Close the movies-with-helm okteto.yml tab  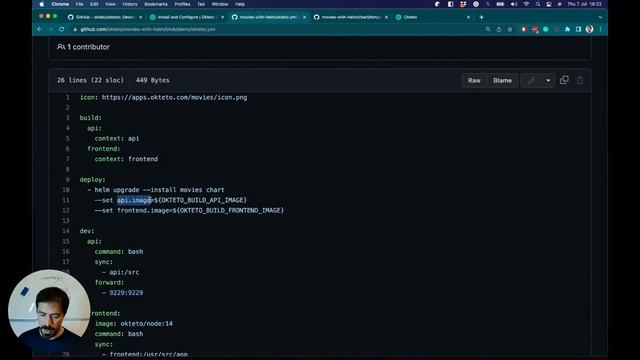coord(304,17)
